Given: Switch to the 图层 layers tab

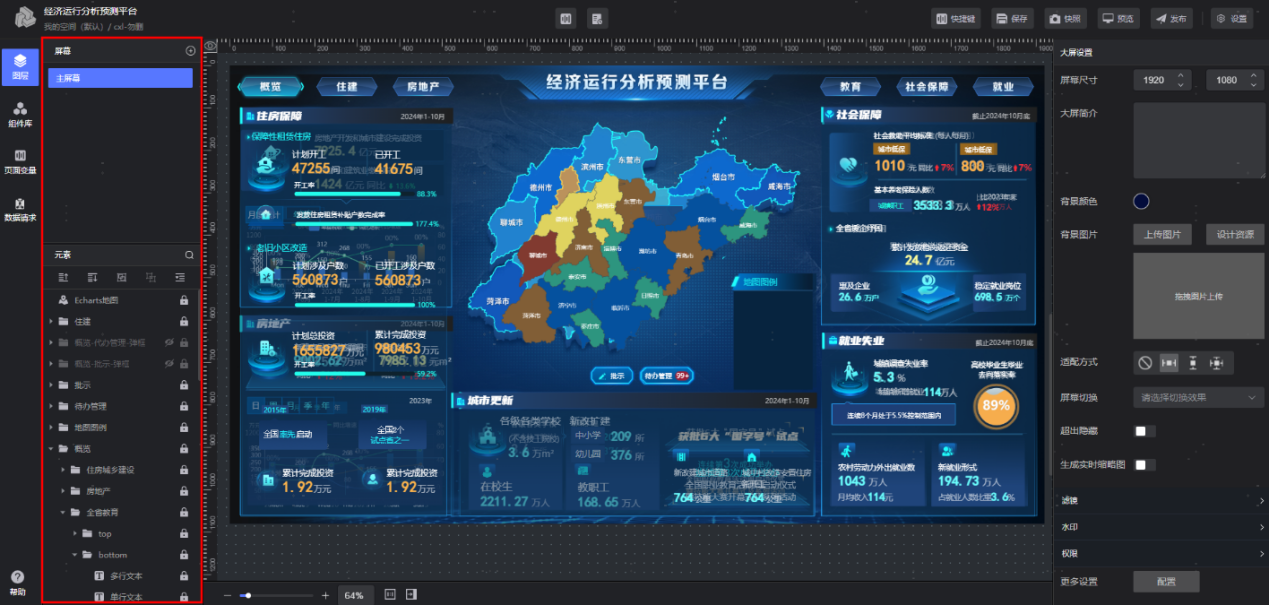Looking at the screenshot, I should (x=20, y=66).
